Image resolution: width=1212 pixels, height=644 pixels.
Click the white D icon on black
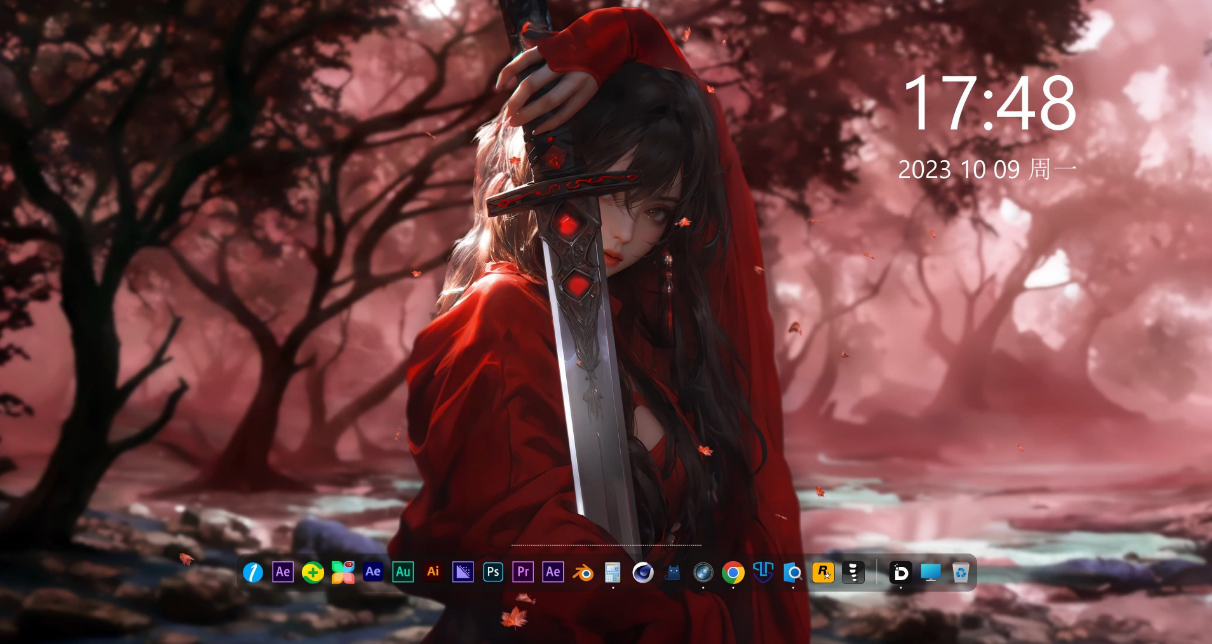pos(901,572)
